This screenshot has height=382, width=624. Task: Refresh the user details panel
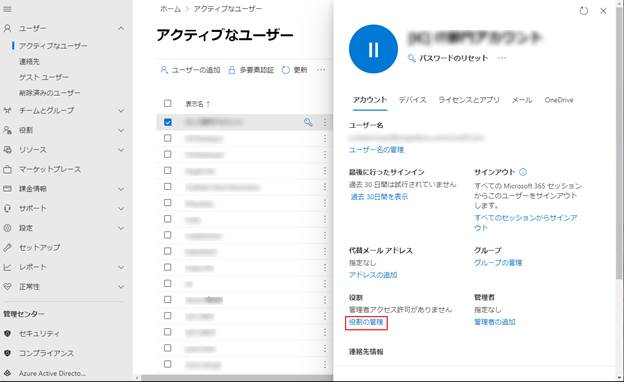click(583, 11)
